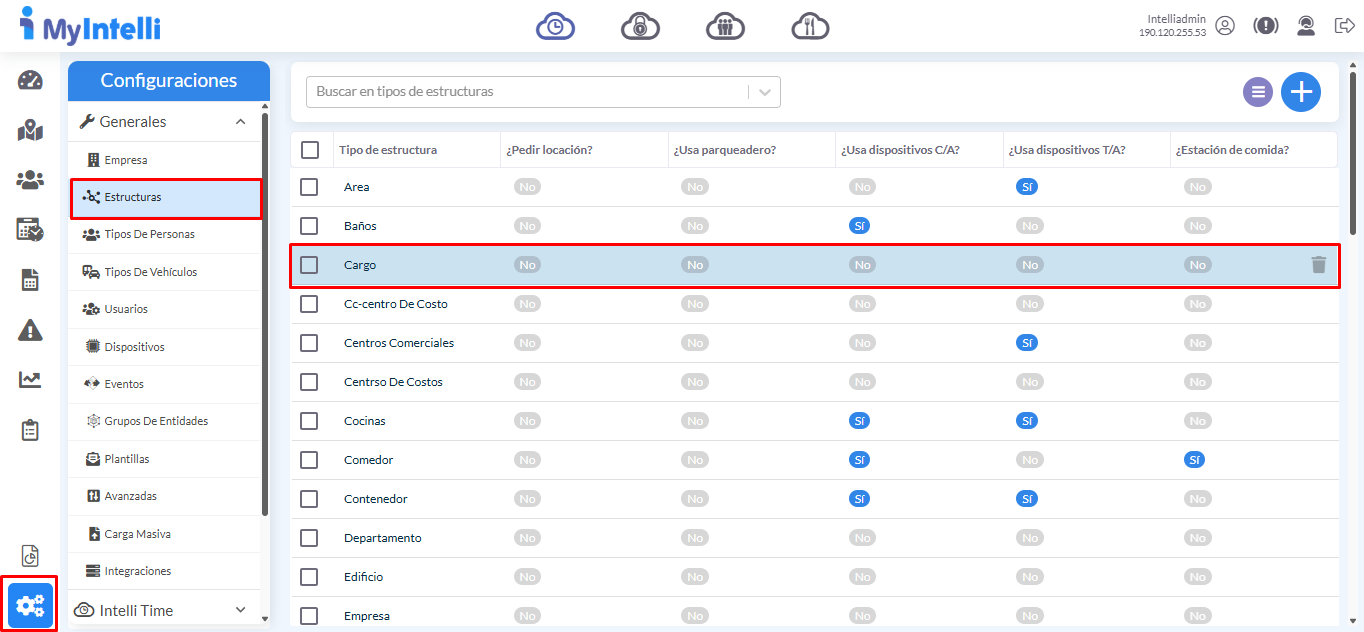Open the dashboard gauge icon in sidebar
This screenshot has width=1364, height=632.
(30, 81)
